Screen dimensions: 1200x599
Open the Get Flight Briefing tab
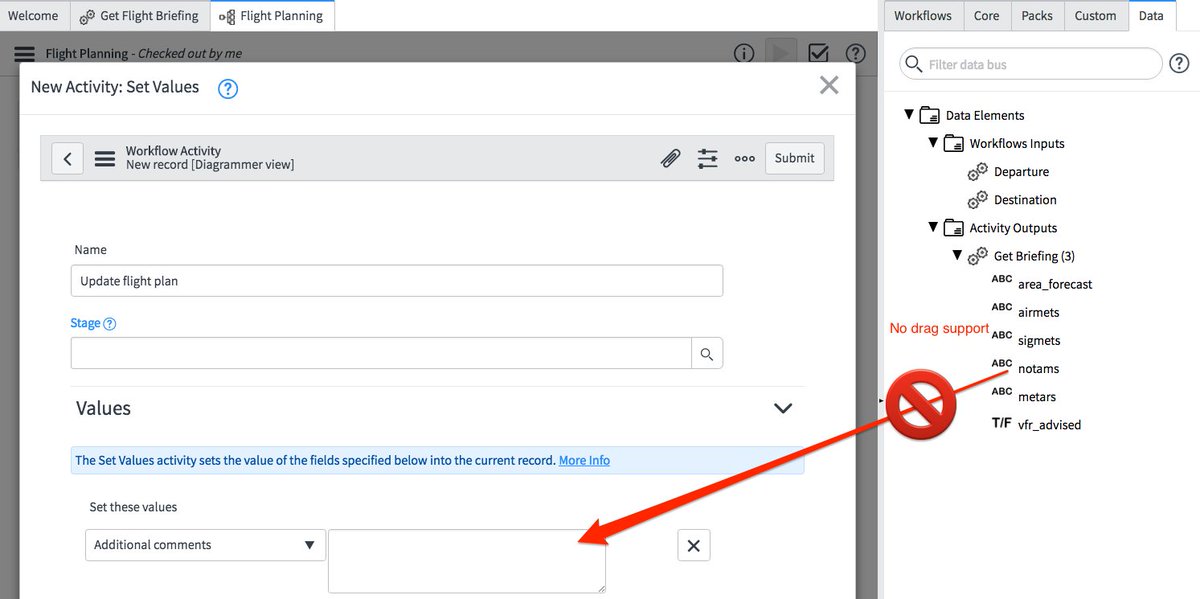click(139, 15)
